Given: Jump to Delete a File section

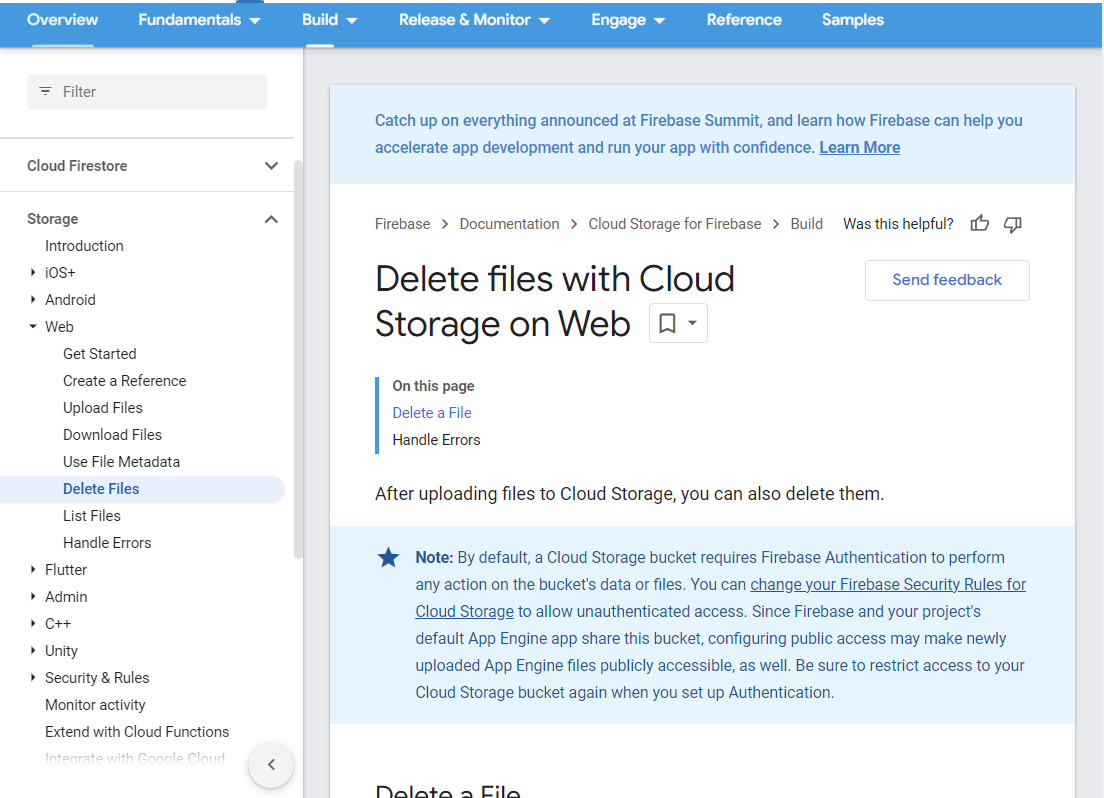Looking at the screenshot, I should point(432,413).
